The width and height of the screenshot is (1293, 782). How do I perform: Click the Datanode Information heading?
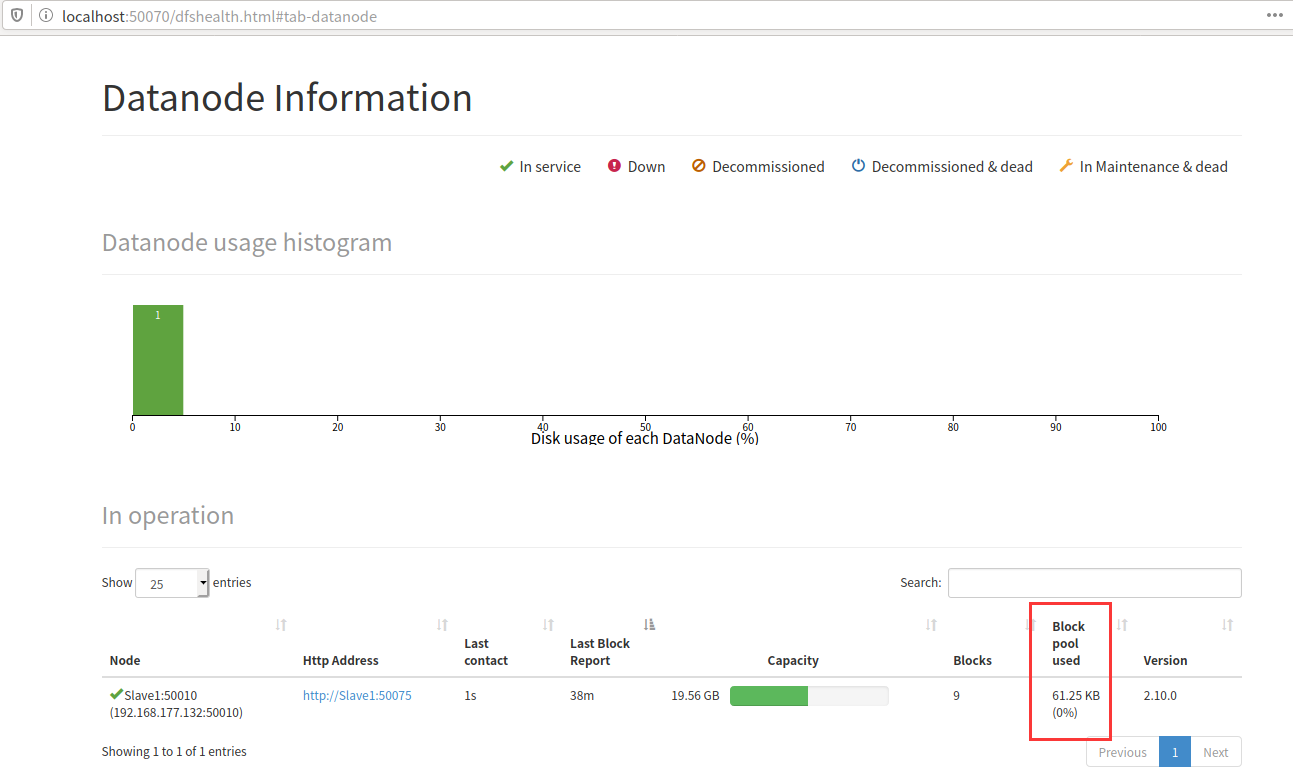click(x=287, y=98)
